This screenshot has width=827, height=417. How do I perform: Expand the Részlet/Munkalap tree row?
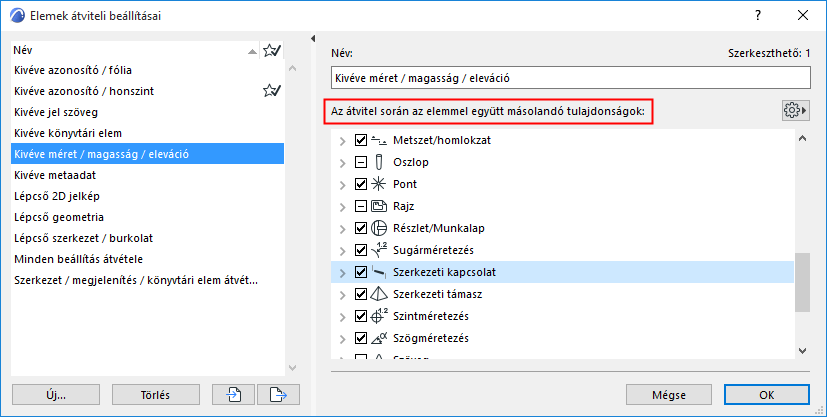[343, 228]
